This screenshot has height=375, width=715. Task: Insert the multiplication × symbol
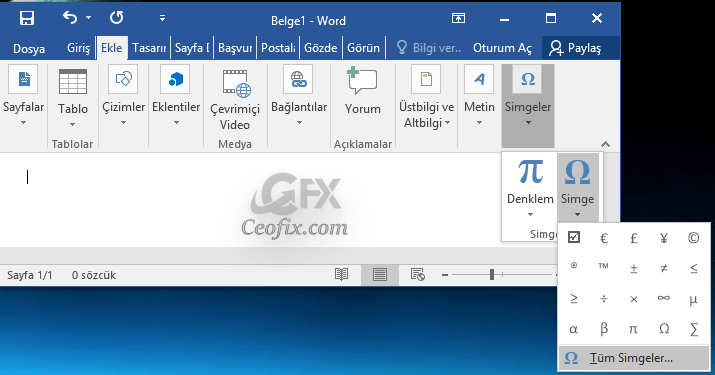pos(634,299)
